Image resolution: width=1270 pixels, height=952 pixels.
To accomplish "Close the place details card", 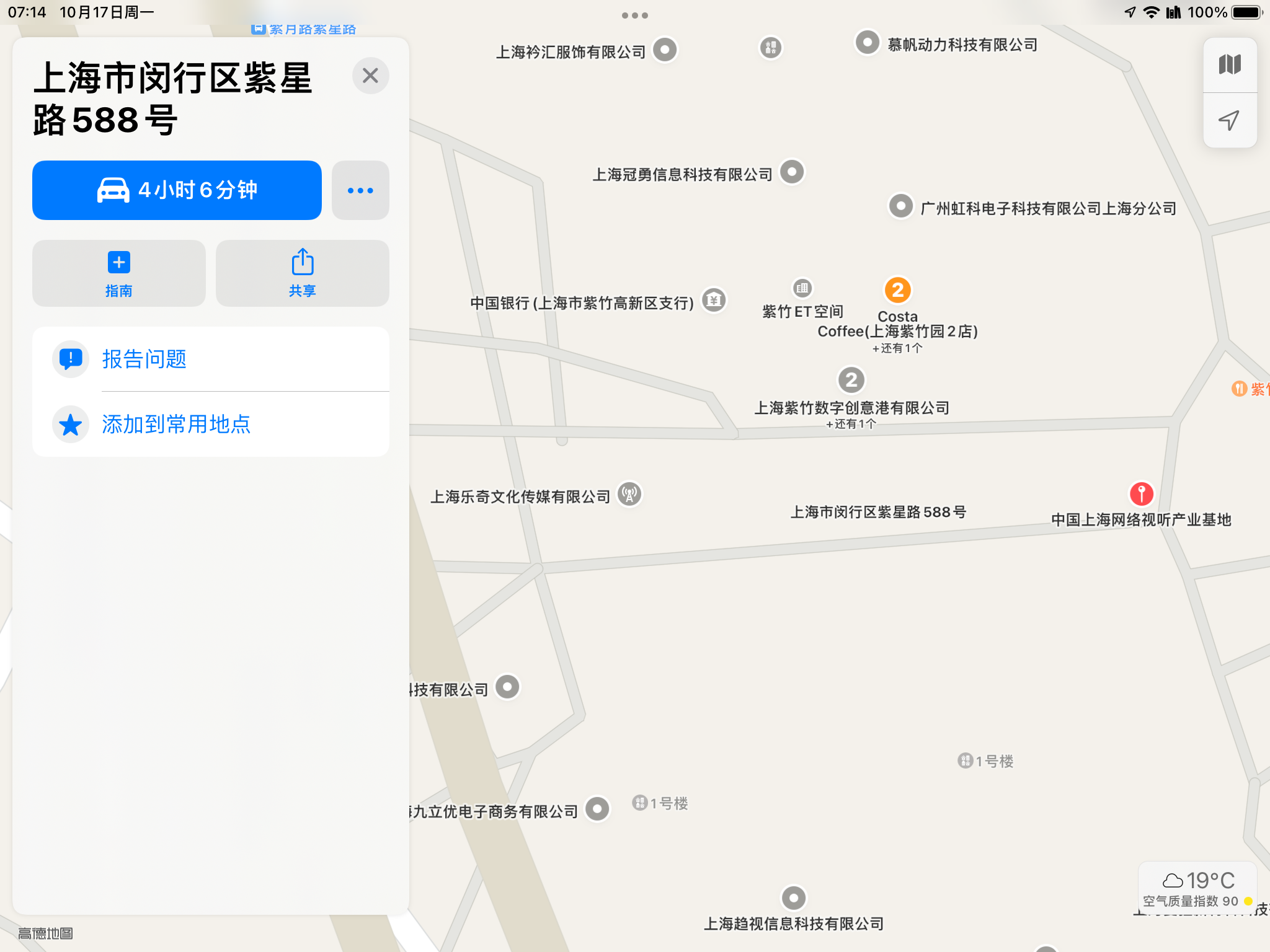I will (370, 76).
